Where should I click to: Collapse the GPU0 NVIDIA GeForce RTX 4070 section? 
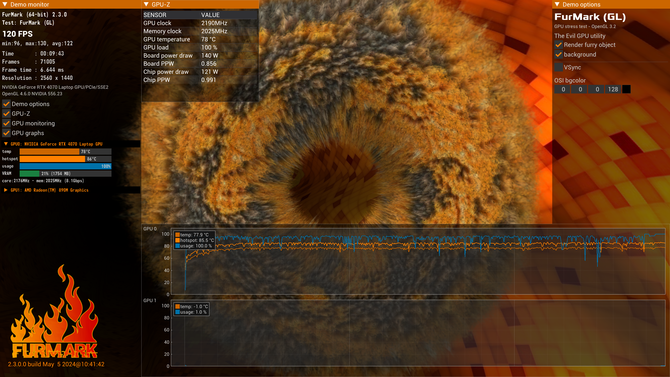(6, 144)
